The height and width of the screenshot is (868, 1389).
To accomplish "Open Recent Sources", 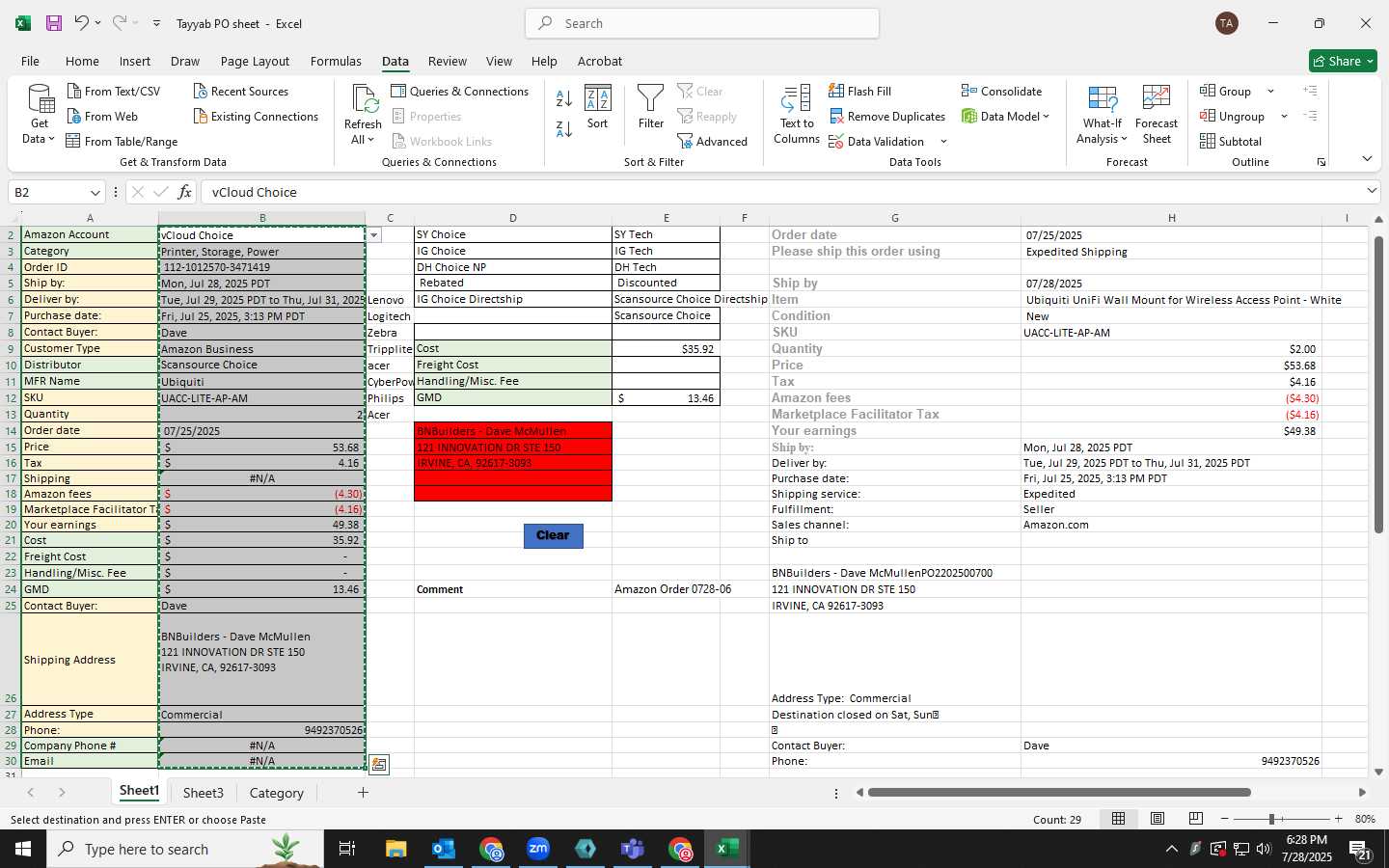I will [x=240, y=91].
